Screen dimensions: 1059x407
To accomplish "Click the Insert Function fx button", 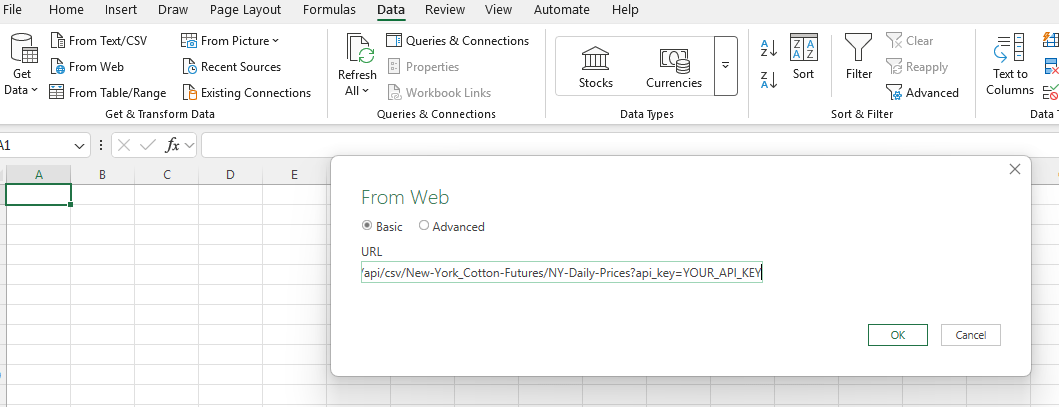I will [172, 145].
